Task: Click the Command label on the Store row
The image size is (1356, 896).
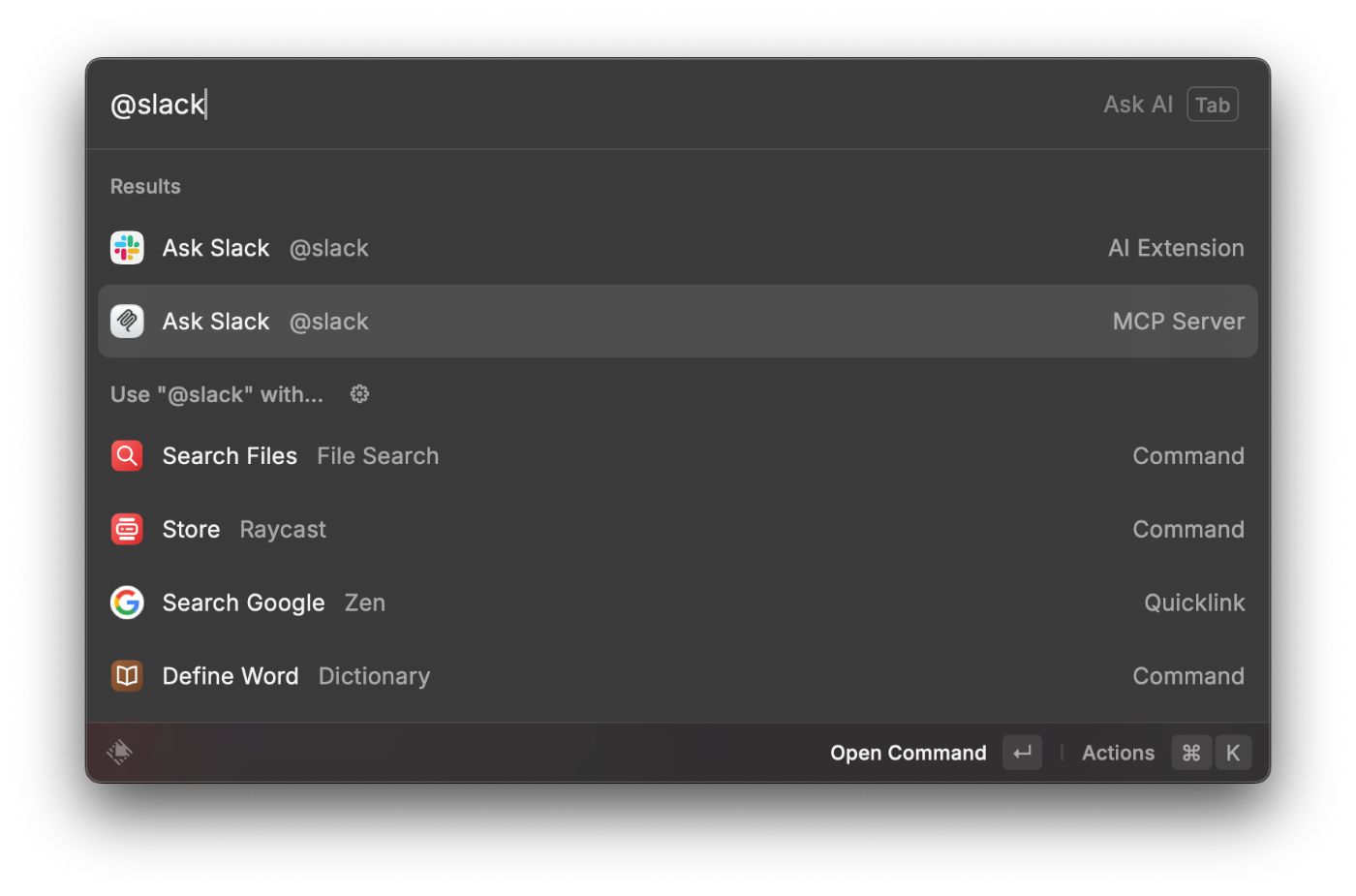Action: [1188, 529]
